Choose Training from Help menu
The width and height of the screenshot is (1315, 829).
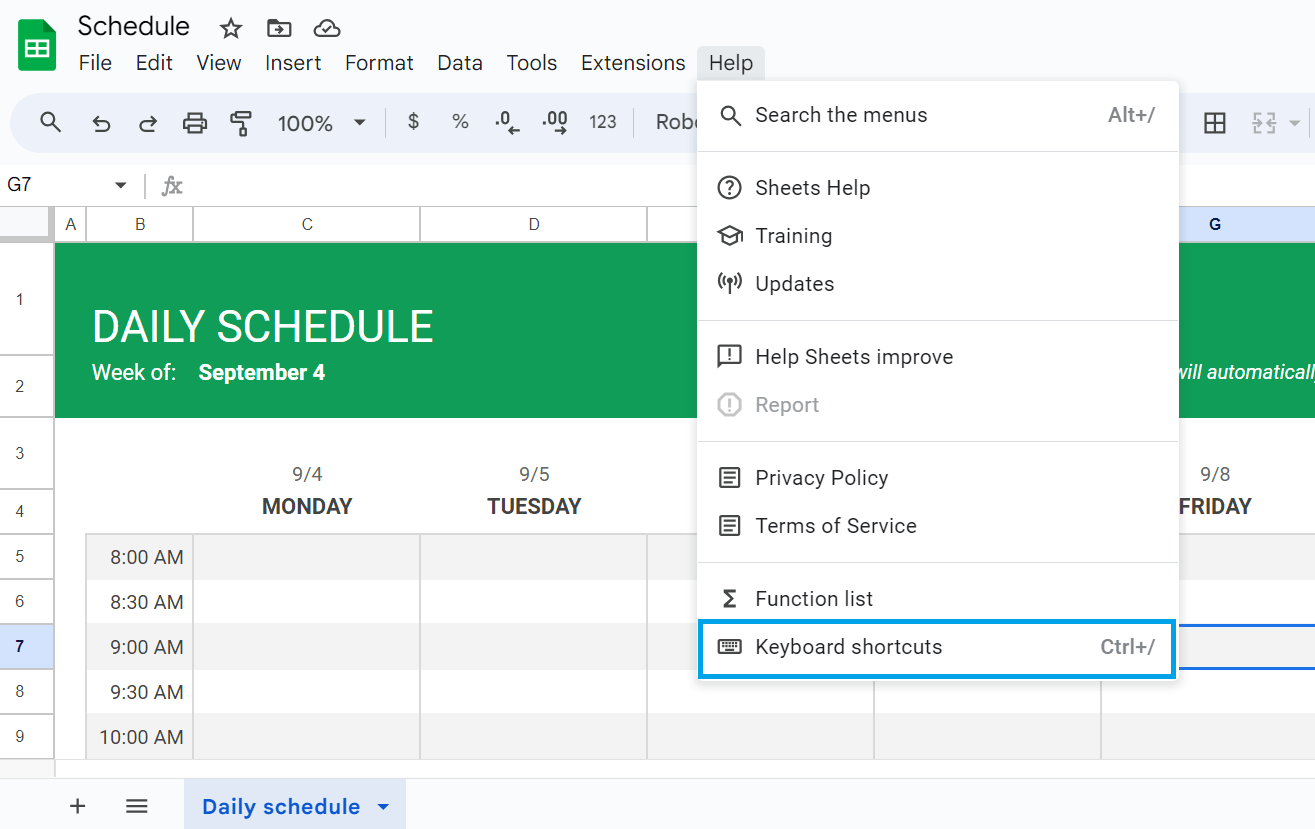click(937, 236)
